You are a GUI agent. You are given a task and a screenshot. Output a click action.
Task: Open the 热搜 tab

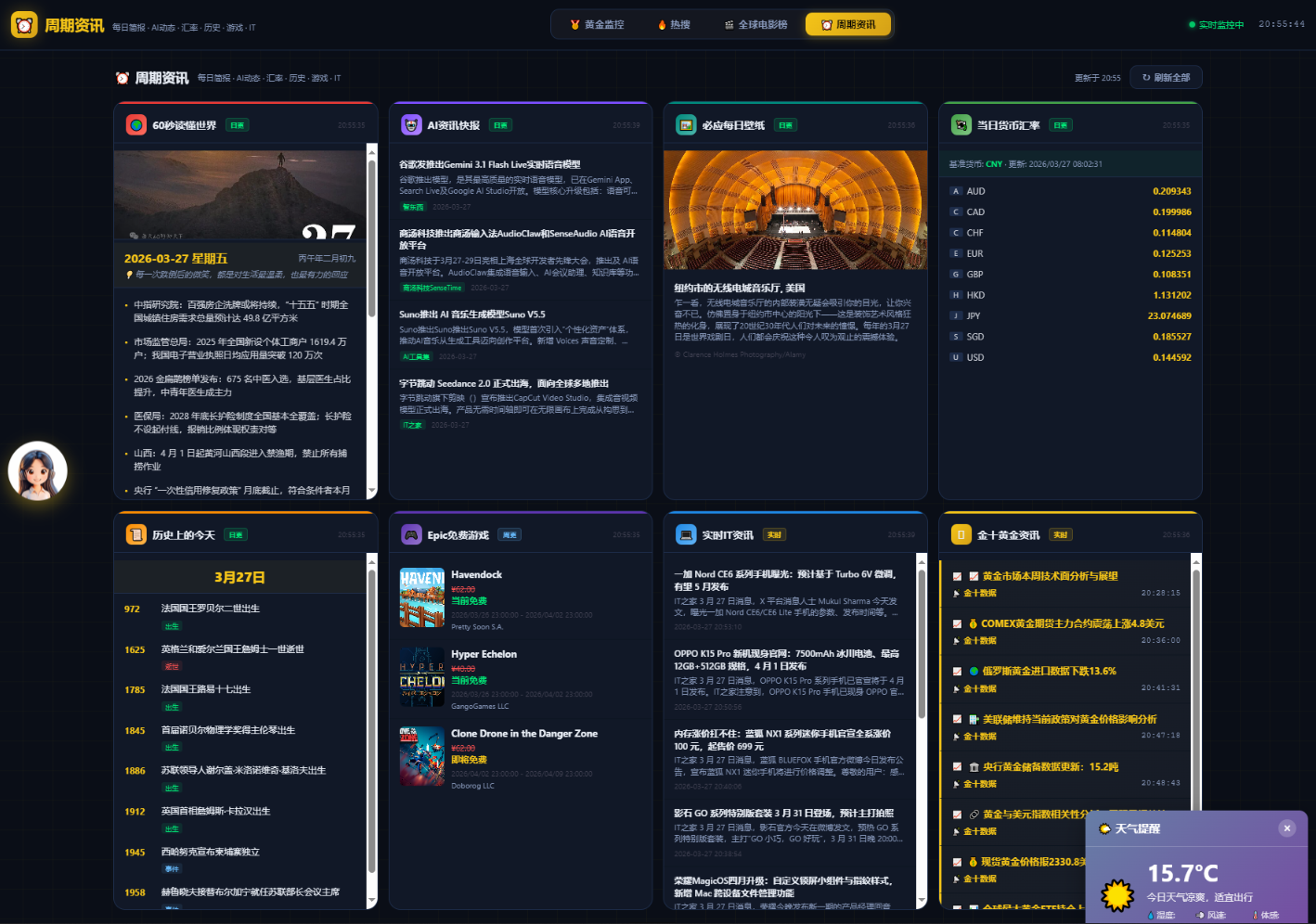coord(674,25)
